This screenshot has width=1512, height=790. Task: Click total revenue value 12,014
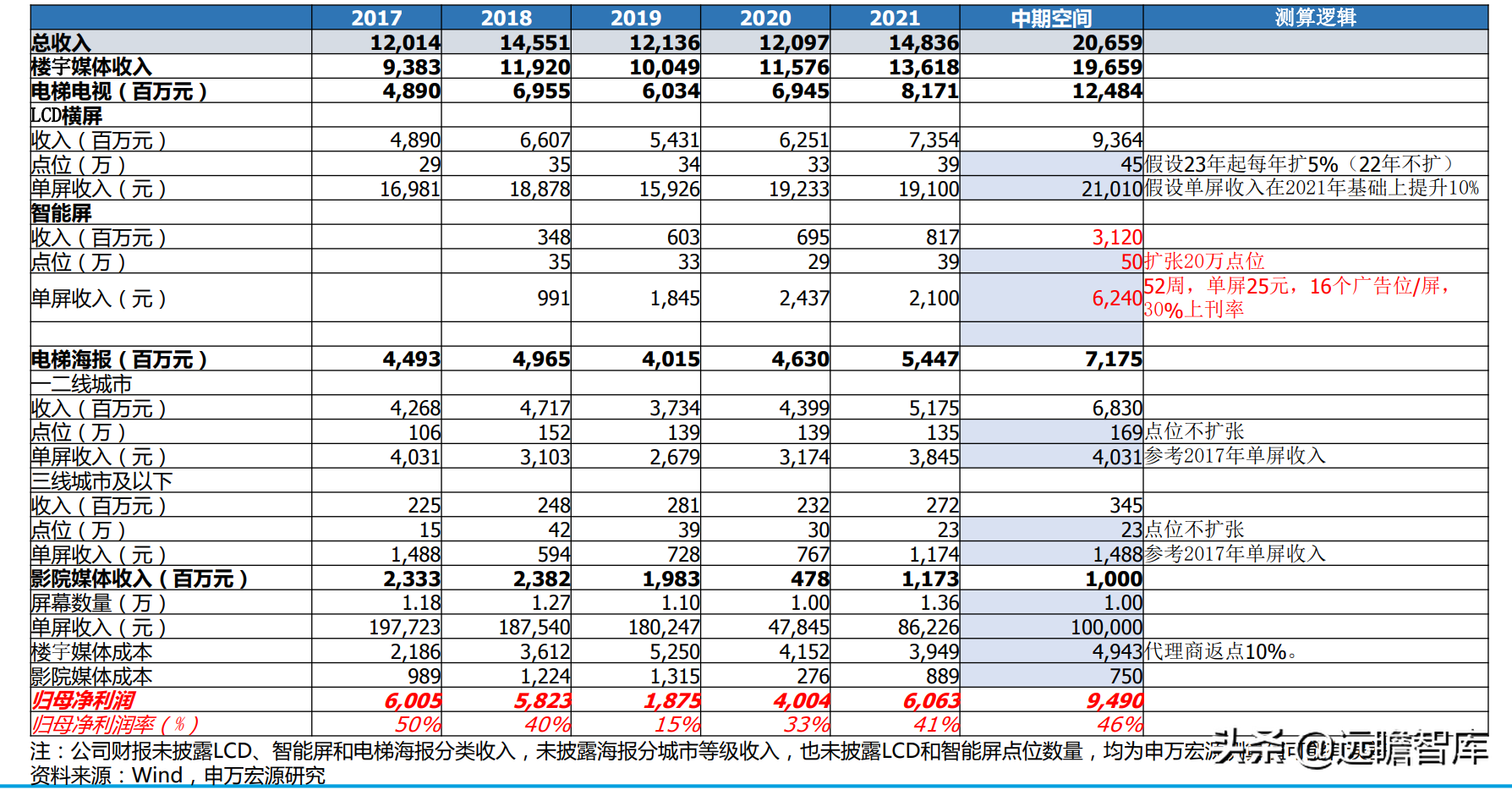pyautogui.click(x=405, y=42)
